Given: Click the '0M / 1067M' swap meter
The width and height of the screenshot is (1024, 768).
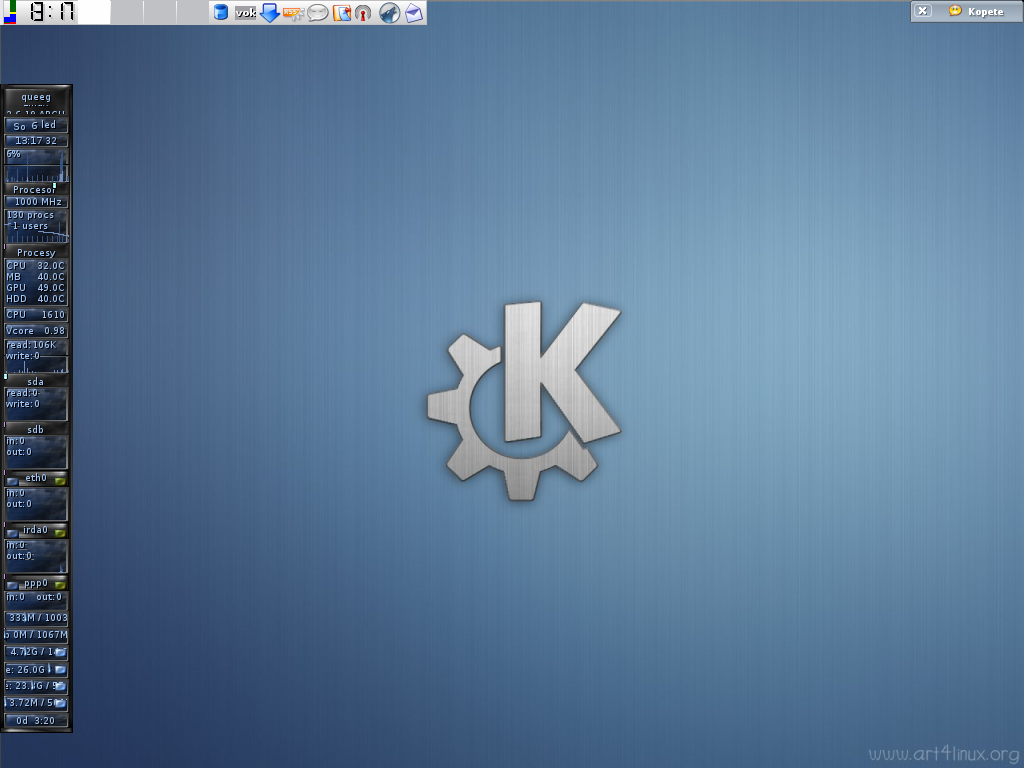Looking at the screenshot, I should tap(37, 635).
